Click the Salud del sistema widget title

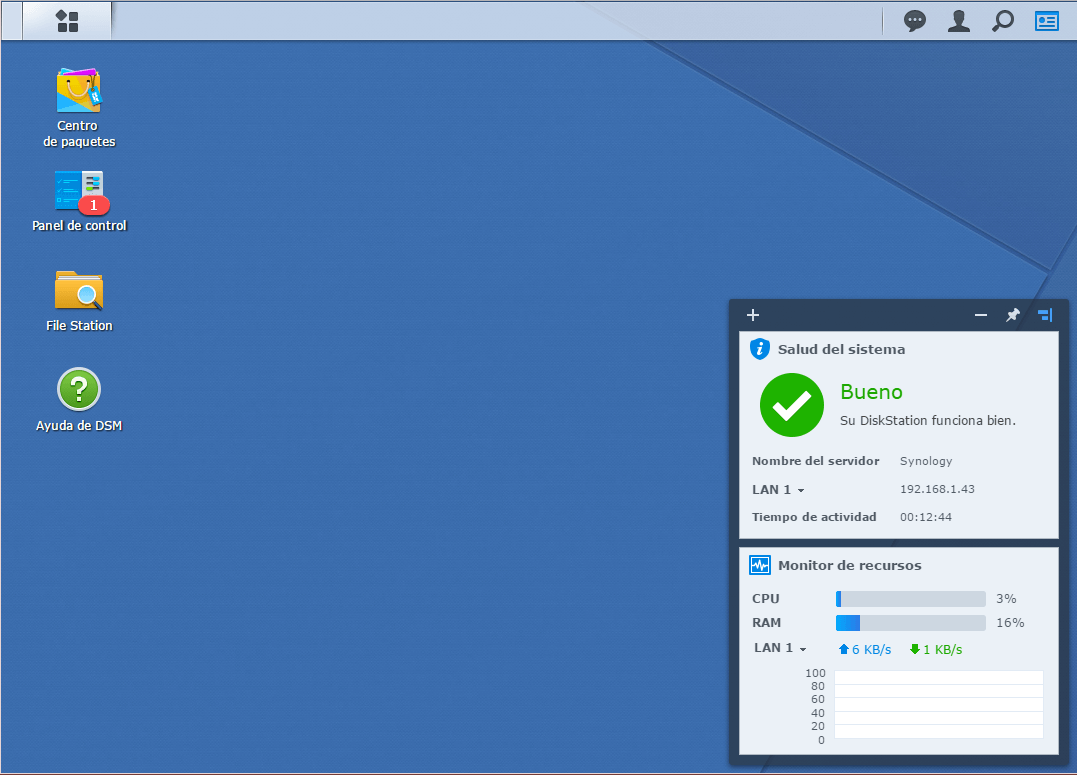pyautogui.click(x=841, y=349)
